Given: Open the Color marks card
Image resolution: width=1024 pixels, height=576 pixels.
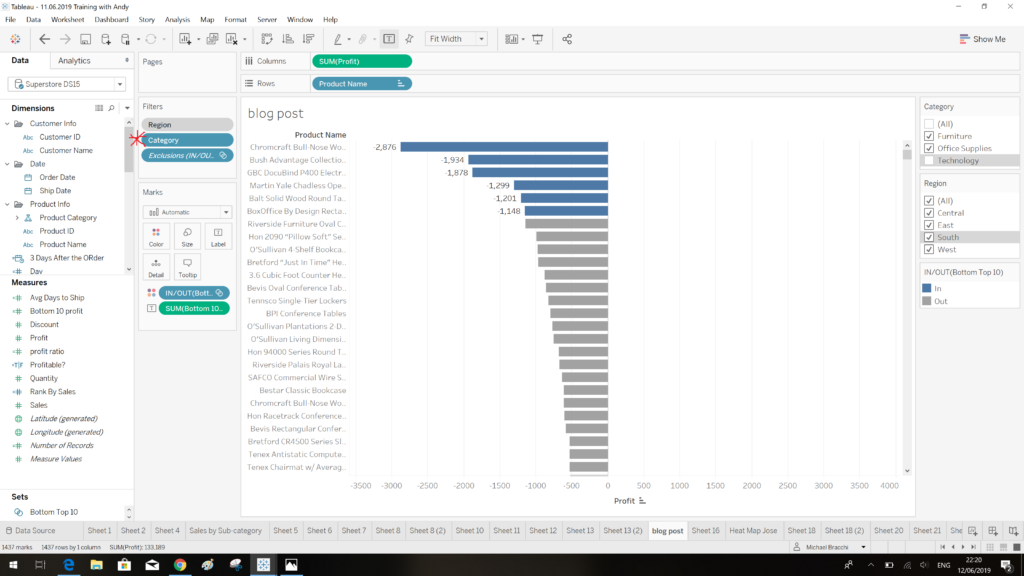Looking at the screenshot, I should (156, 236).
